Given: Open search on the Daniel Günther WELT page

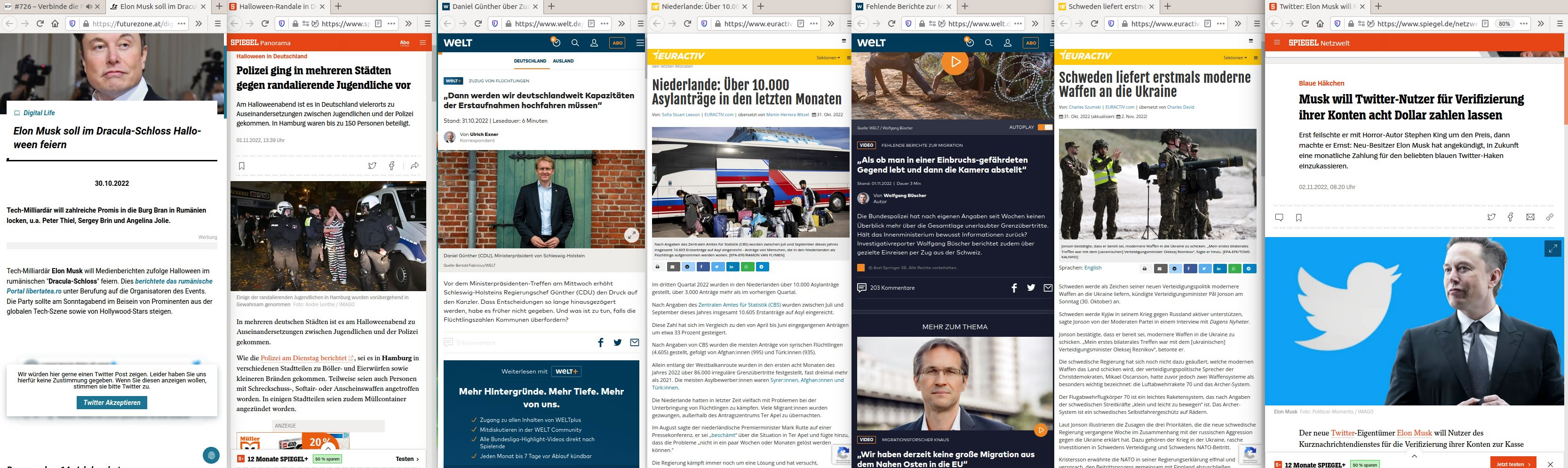Looking at the screenshot, I should click(x=574, y=43).
